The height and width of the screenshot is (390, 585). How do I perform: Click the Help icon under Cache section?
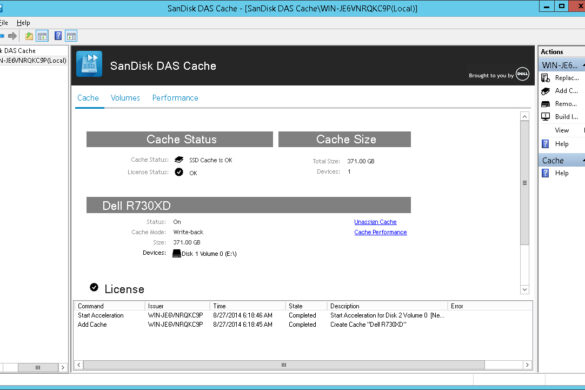(545, 173)
